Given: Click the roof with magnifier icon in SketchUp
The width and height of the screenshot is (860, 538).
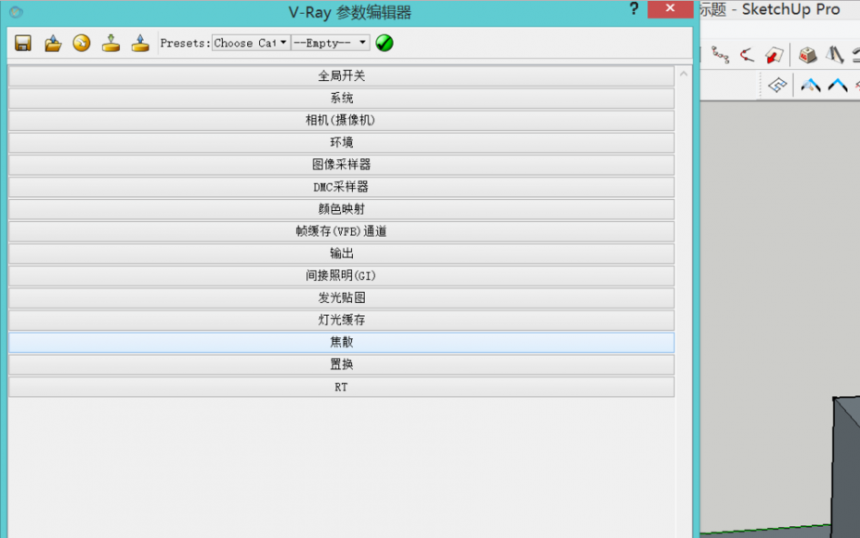Looking at the screenshot, I should (810, 85).
